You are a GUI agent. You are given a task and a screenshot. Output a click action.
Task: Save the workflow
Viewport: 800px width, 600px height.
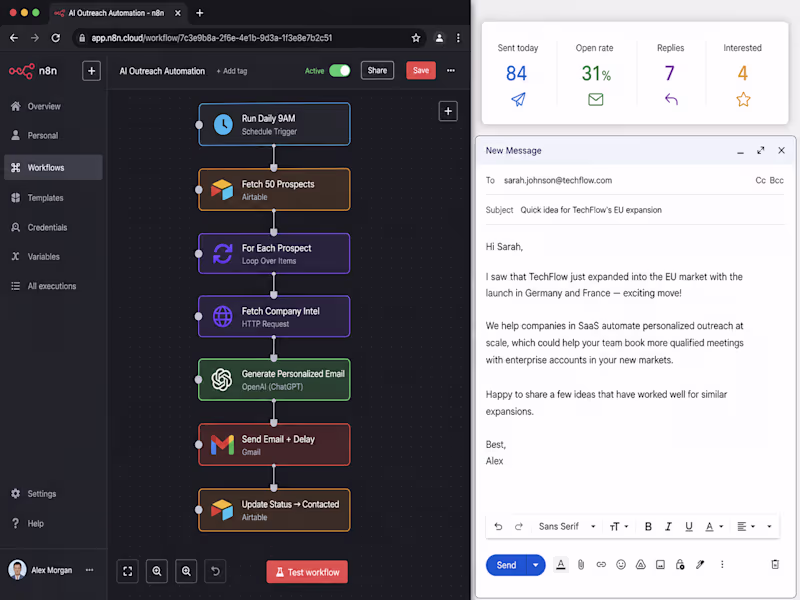(x=420, y=70)
